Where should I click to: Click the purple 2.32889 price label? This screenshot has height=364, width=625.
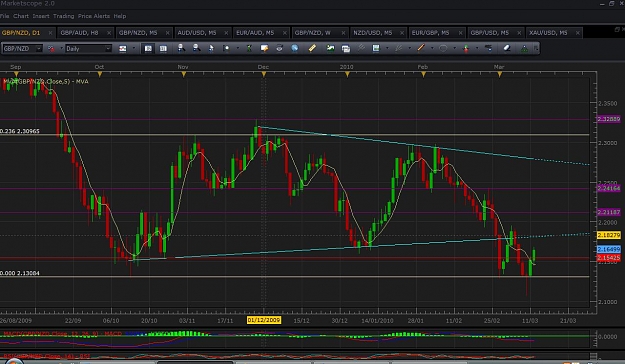coord(609,119)
